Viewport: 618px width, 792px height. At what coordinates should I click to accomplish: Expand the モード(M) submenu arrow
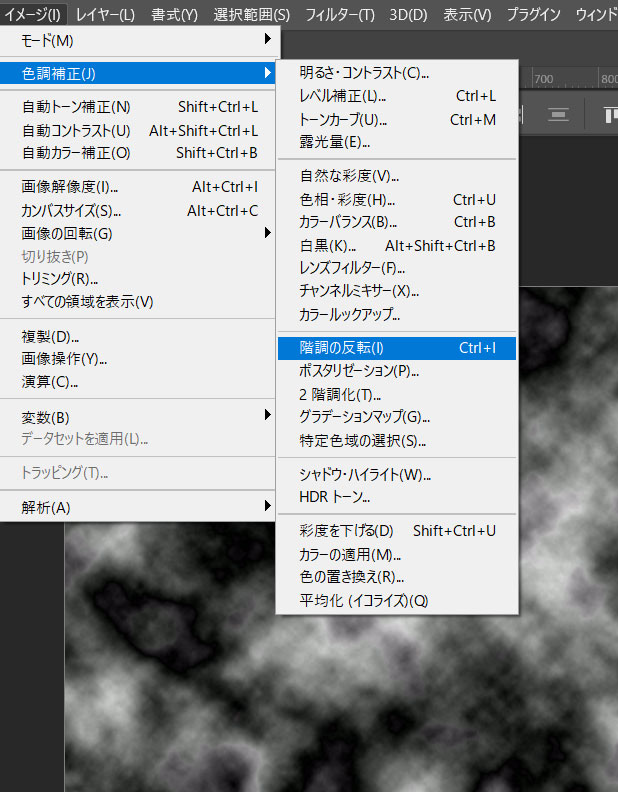tap(268, 40)
